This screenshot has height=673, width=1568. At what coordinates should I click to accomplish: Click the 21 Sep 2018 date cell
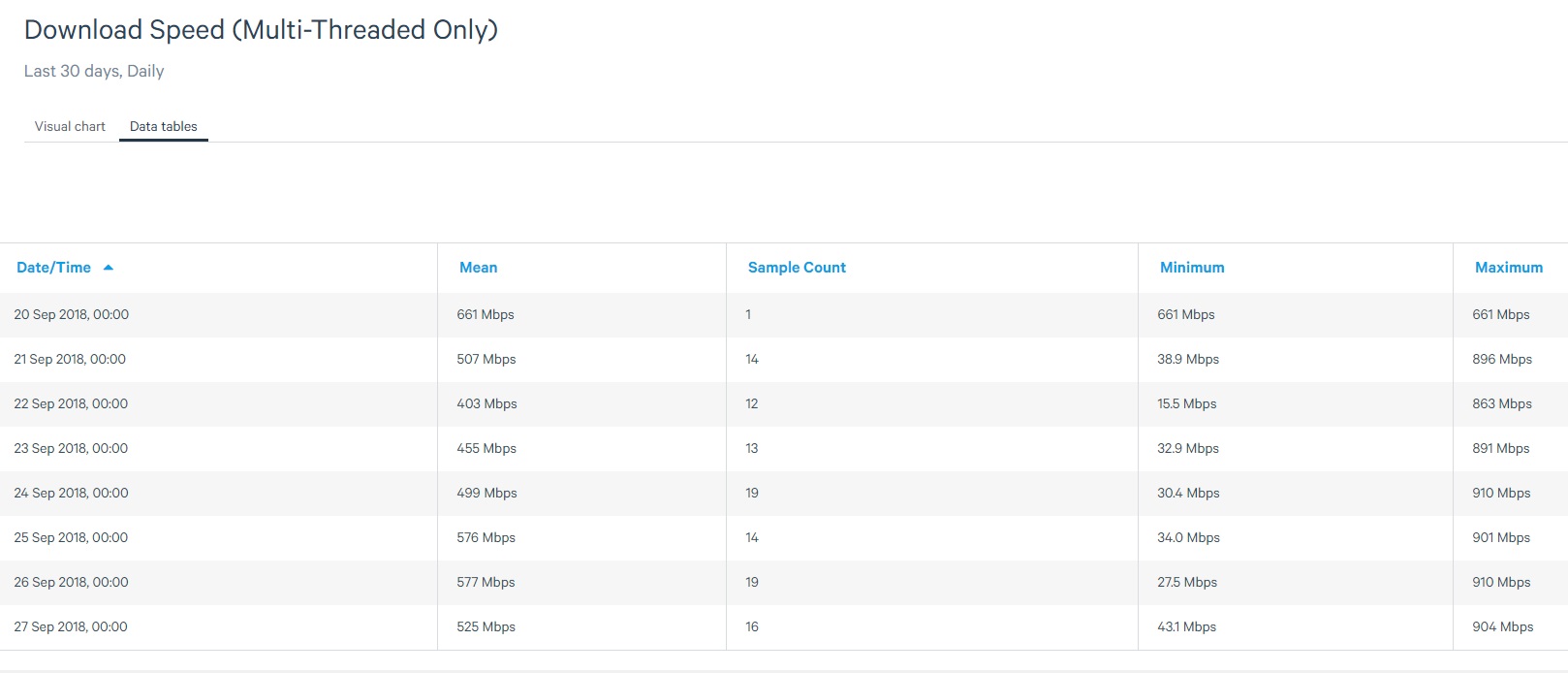[70, 359]
